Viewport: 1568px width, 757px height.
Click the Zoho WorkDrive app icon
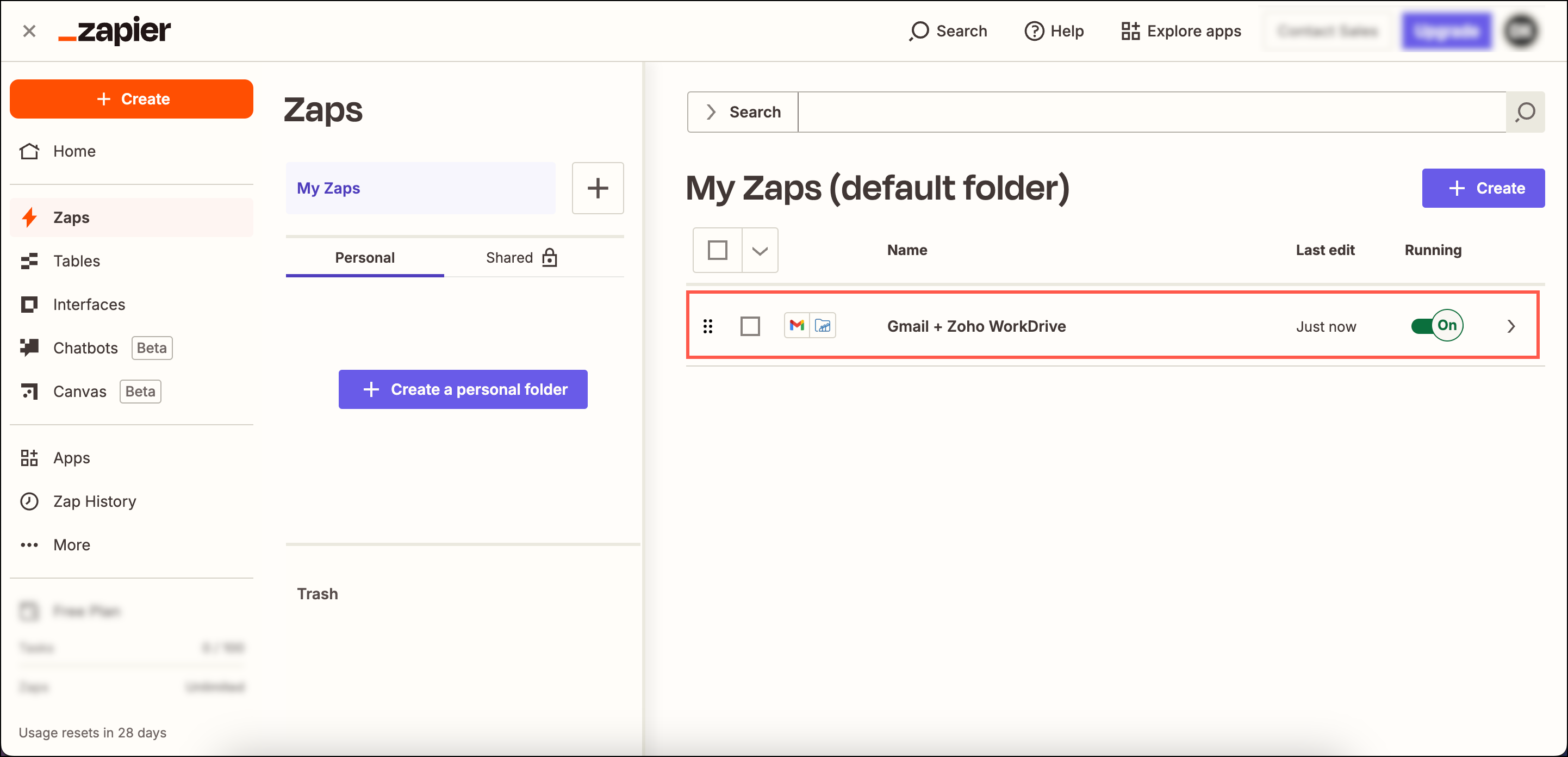click(x=823, y=326)
